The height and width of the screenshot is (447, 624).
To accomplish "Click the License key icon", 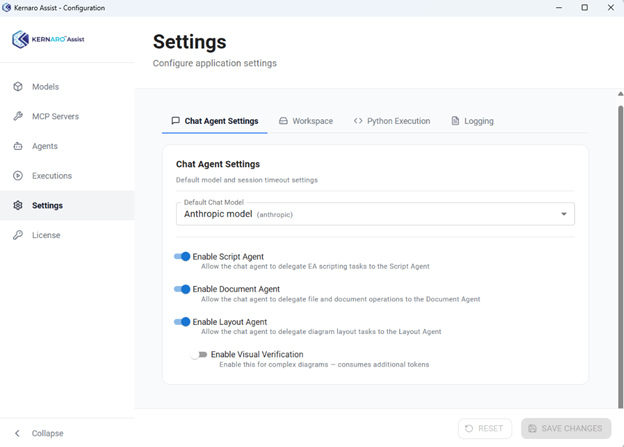I will pyautogui.click(x=18, y=235).
